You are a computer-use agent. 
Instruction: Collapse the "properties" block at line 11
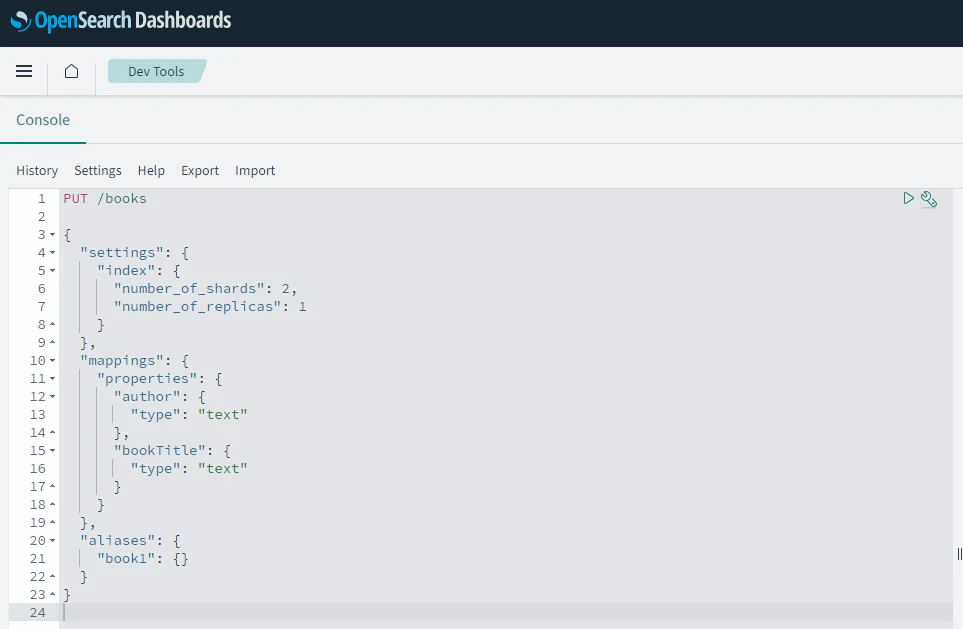click(x=52, y=378)
